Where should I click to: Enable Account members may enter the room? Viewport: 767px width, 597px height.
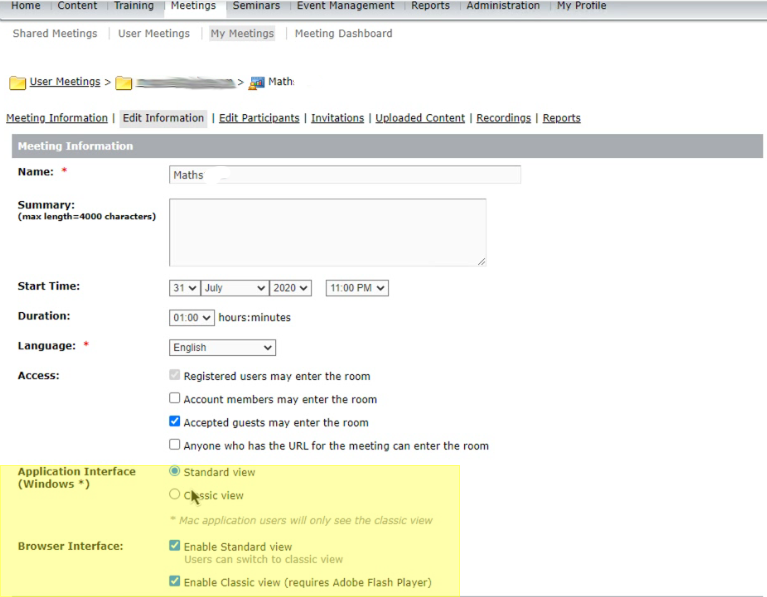(x=175, y=399)
